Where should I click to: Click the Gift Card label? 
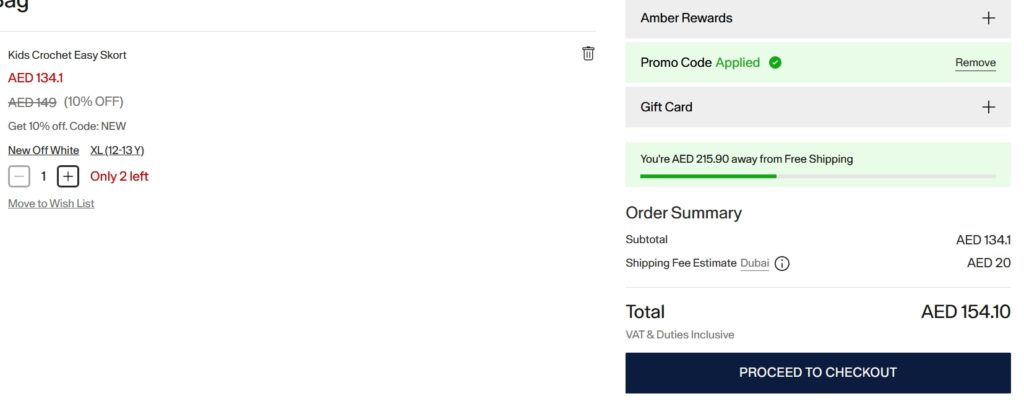[x=666, y=107]
